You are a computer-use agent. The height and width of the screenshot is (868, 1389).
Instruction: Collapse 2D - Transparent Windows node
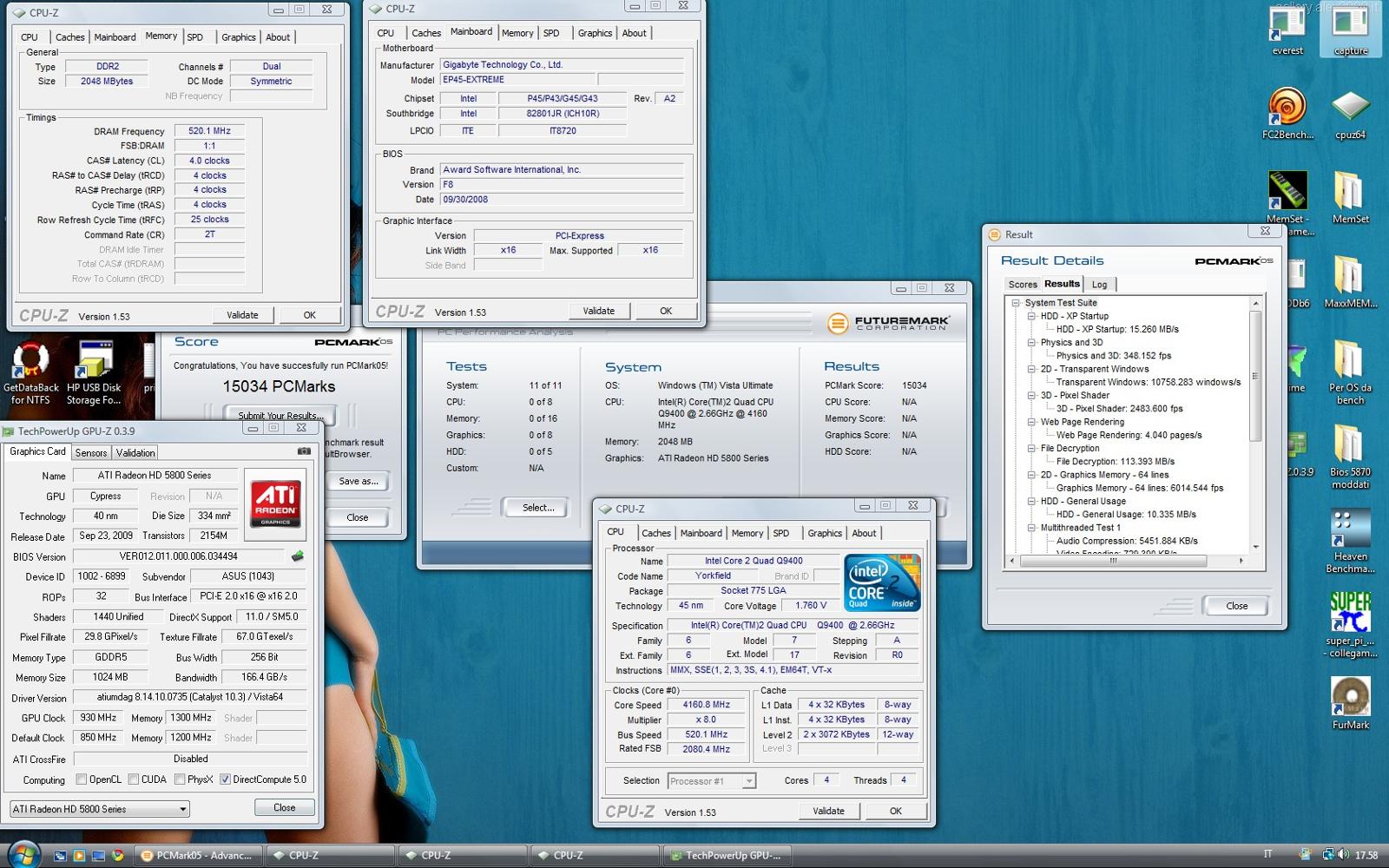[x=1031, y=369]
